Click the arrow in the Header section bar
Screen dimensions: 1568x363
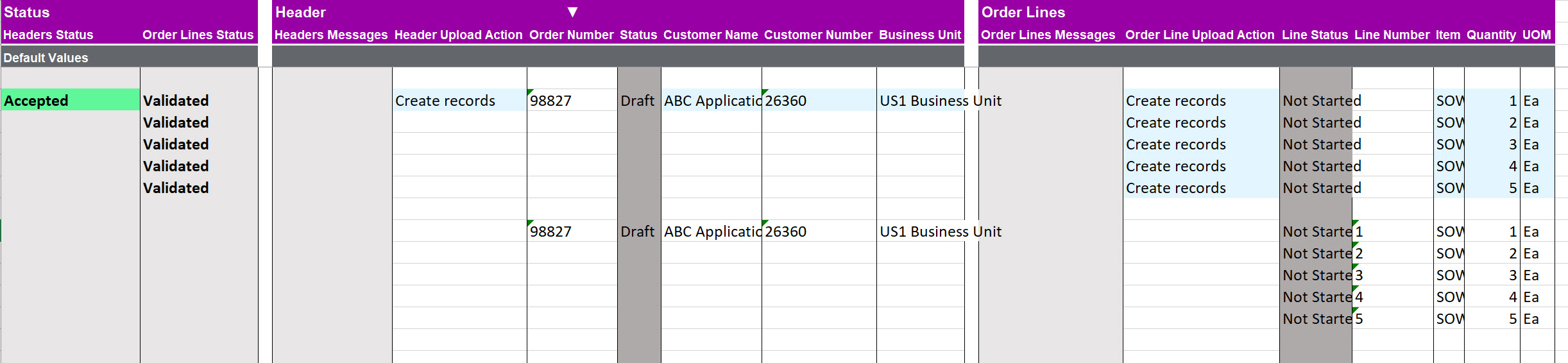point(572,12)
